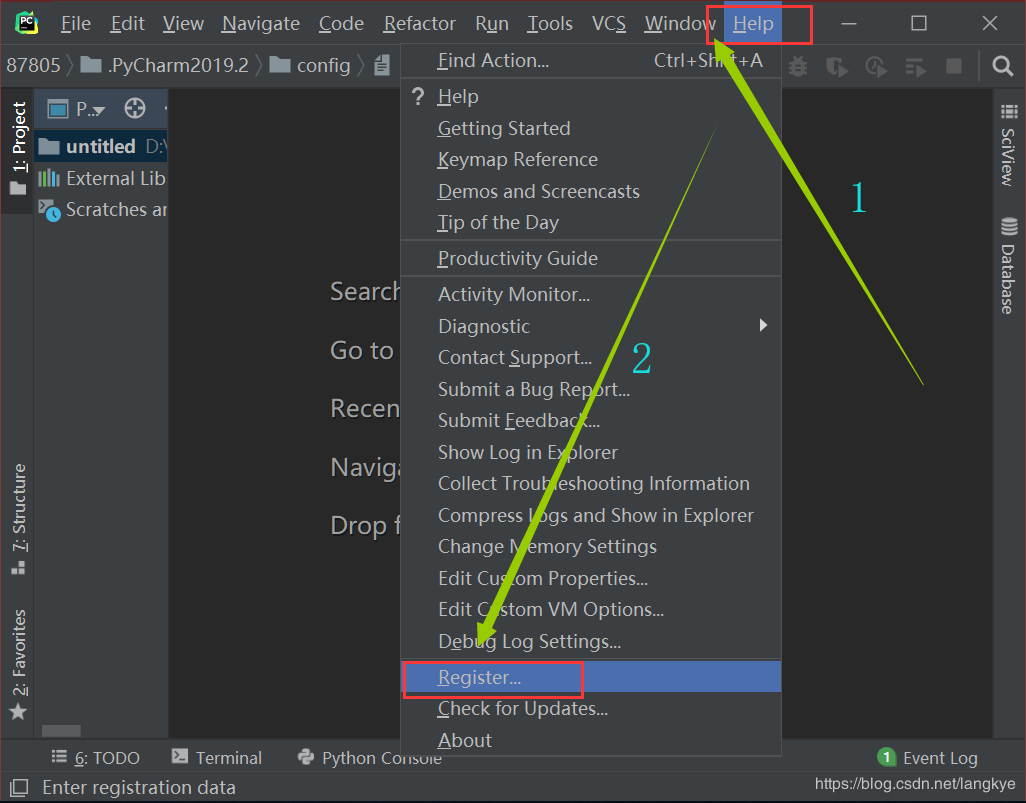This screenshot has height=803, width=1026.
Task: Click the Concurrency Diagram run icon
Action: pyautogui.click(x=915, y=66)
